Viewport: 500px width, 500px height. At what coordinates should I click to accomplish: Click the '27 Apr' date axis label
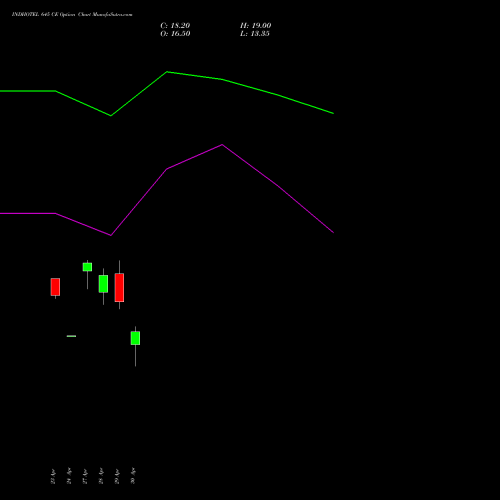coord(85,476)
